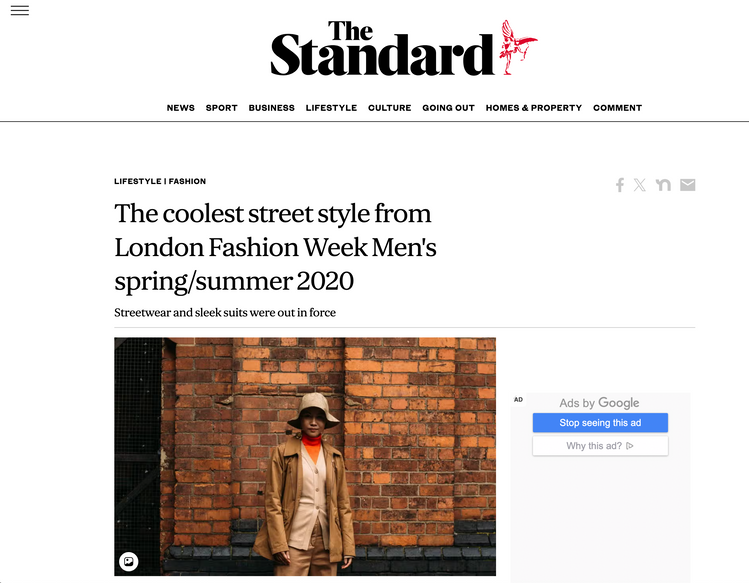This screenshot has width=749, height=583.
Task: Open the Business menu item
Action: coord(272,108)
